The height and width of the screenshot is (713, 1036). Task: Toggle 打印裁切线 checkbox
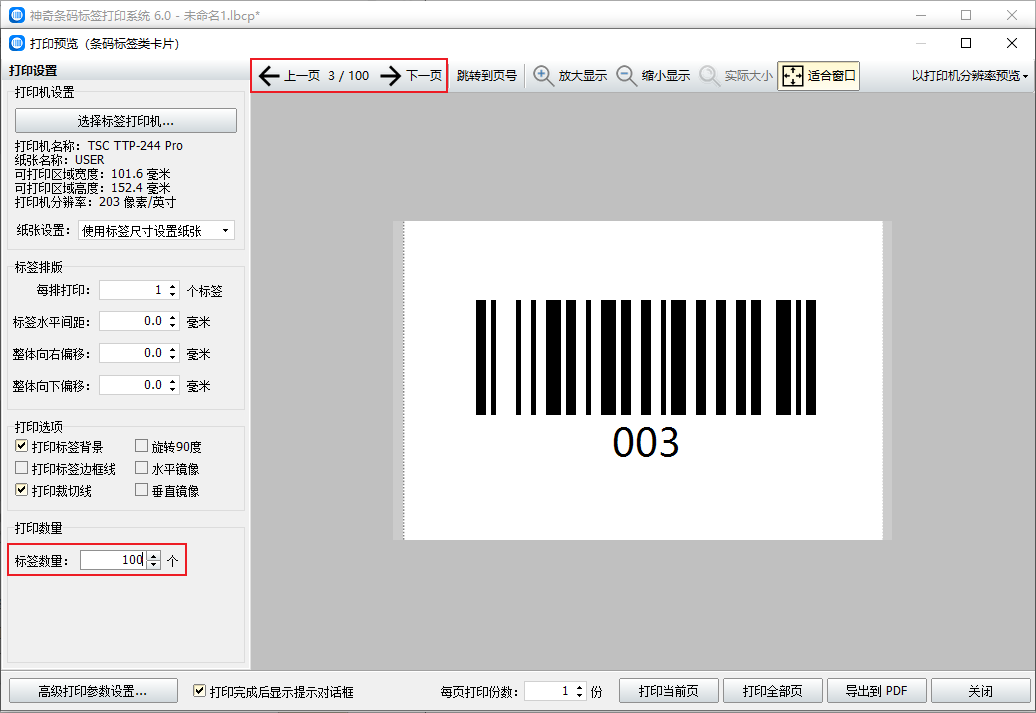[21, 490]
